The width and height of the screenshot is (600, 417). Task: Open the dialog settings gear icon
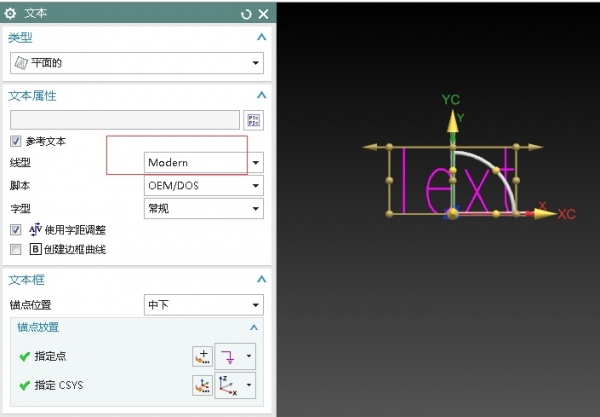[x=10, y=14]
